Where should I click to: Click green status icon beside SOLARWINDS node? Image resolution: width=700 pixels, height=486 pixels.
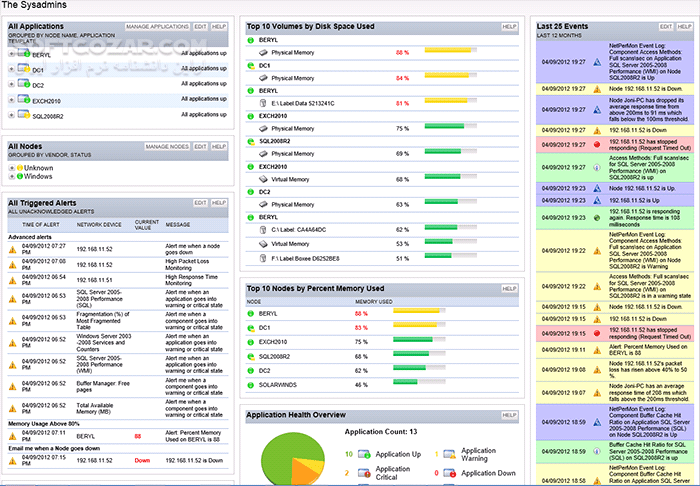click(x=251, y=384)
